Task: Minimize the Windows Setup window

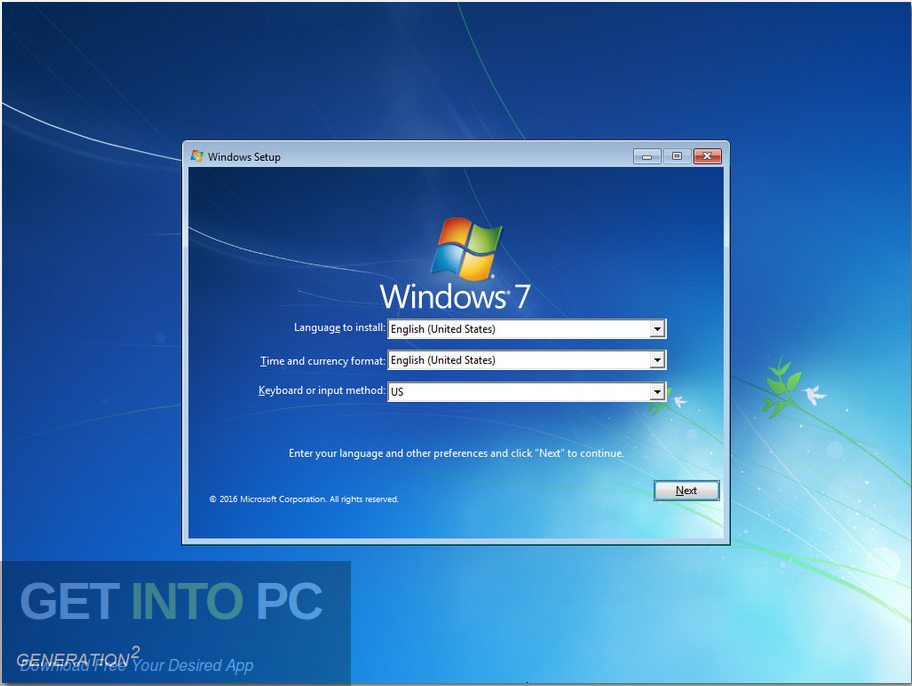Action: pyautogui.click(x=647, y=157)
